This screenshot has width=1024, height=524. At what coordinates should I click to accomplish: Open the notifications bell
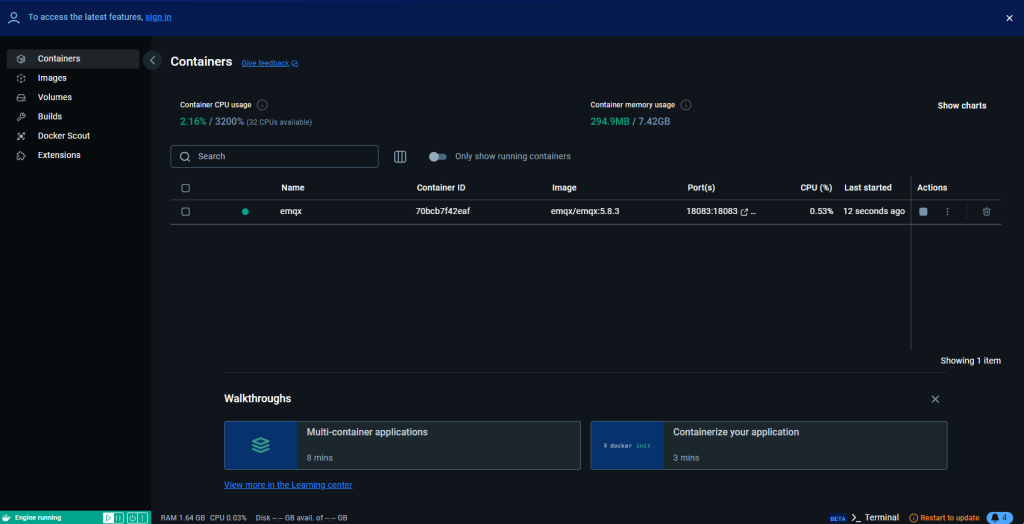point(999,517)
